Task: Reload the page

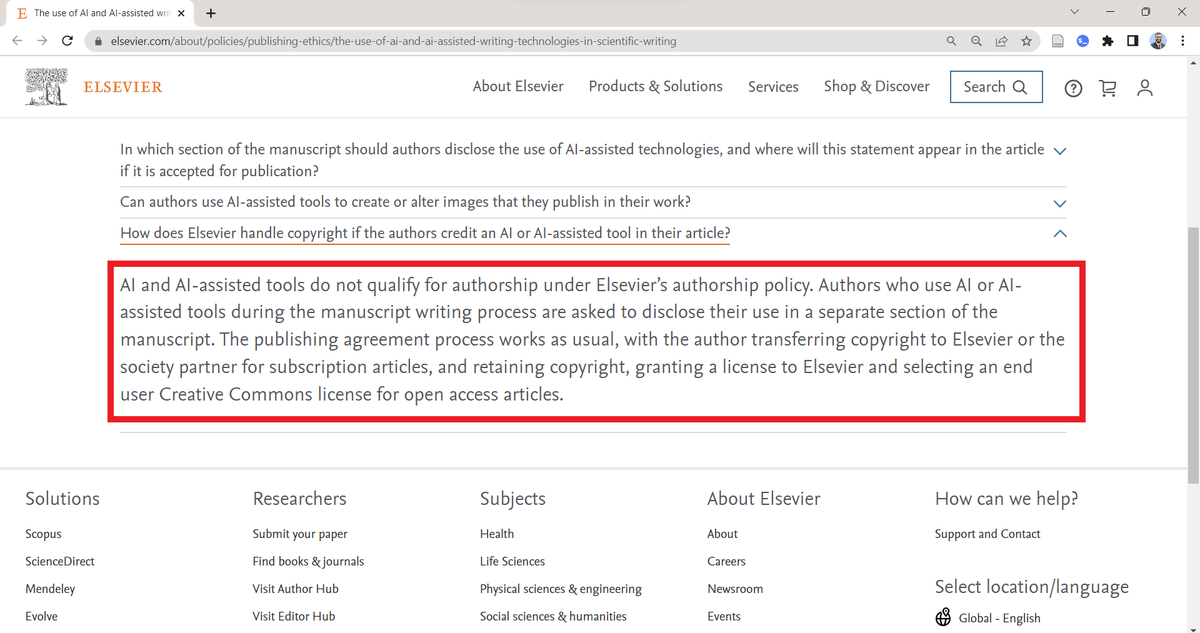Action: [x=68, y=41]
